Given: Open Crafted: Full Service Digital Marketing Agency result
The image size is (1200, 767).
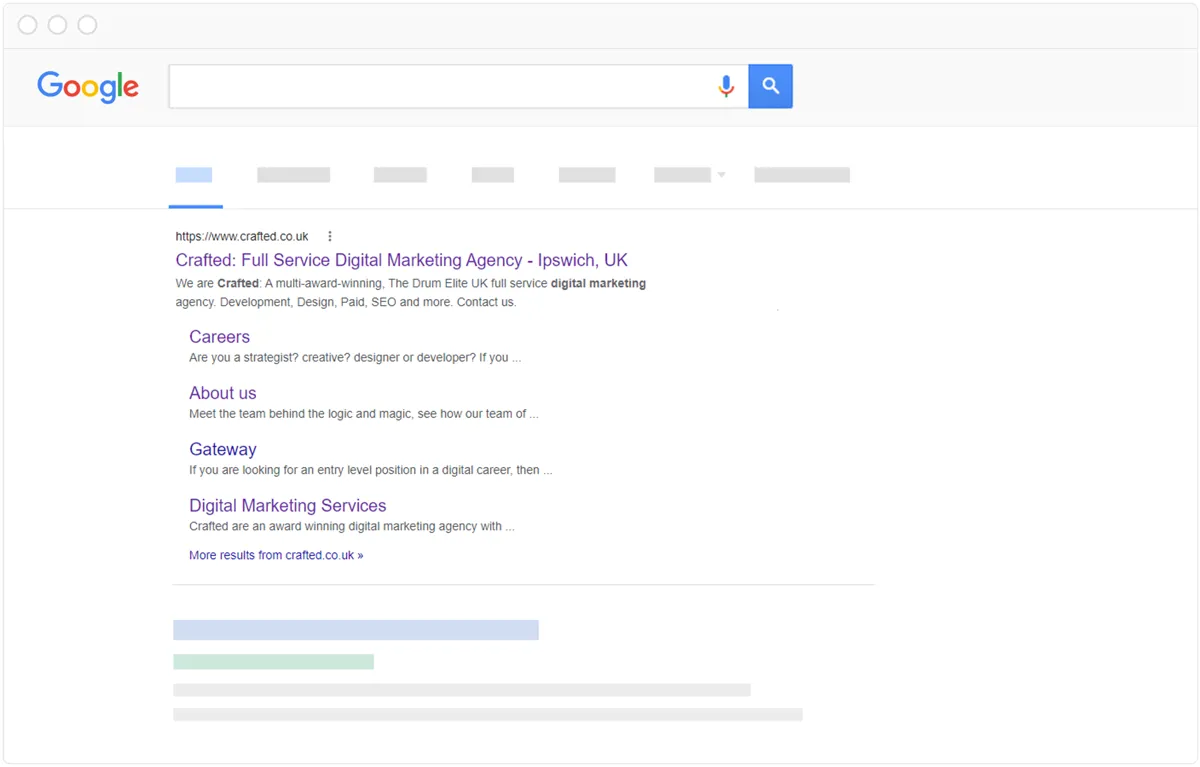Looking at the screenshot, I should [402, 260].
